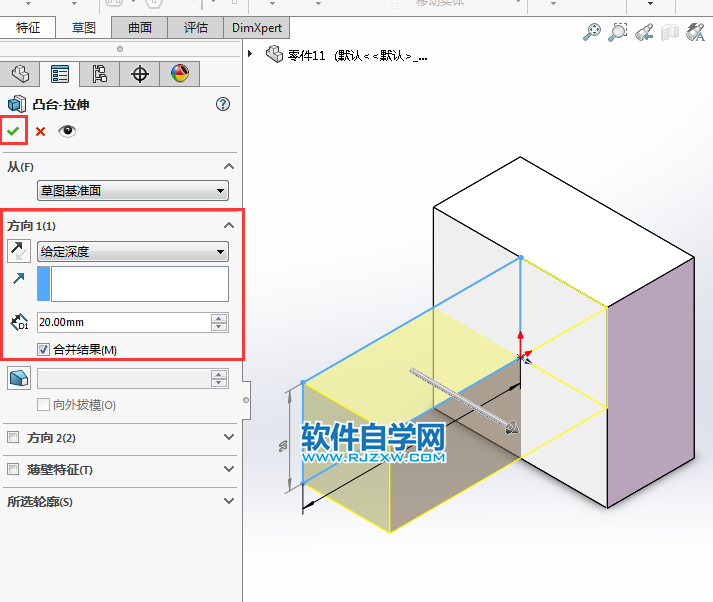Click the D1 depth icon

(x=20, y=322)
